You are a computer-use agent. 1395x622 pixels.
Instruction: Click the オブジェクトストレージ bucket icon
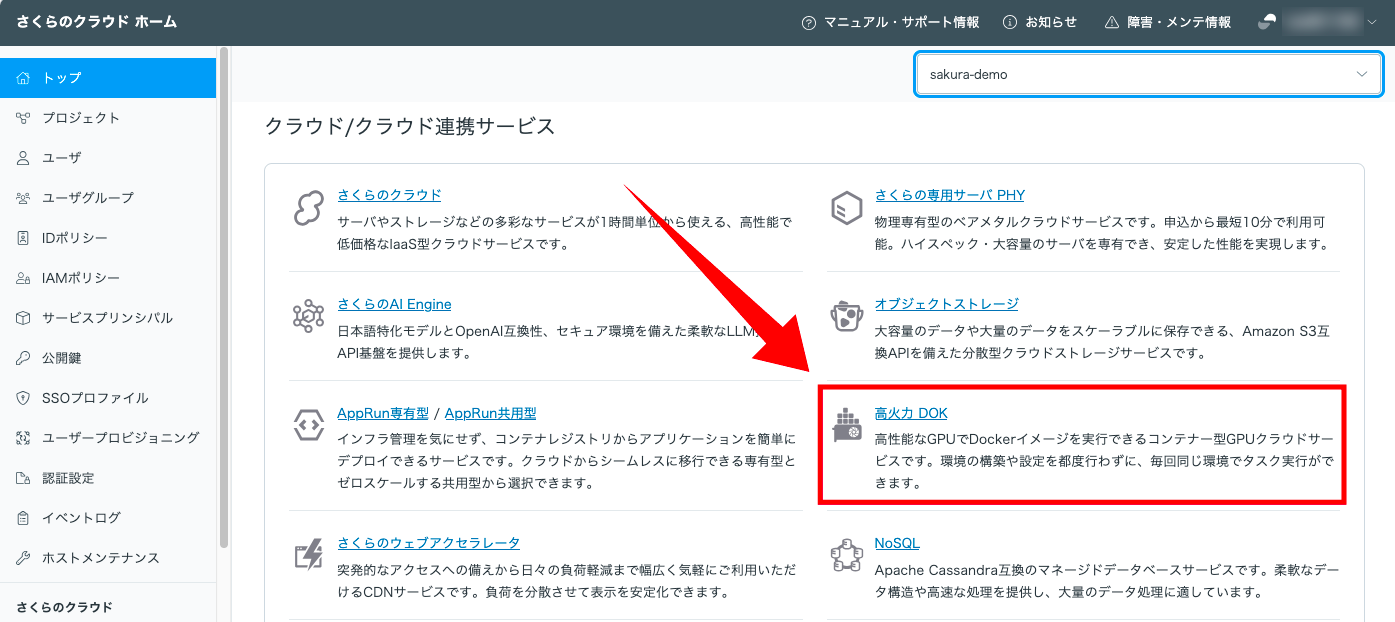pyautogui.click(x=846, y=317)
